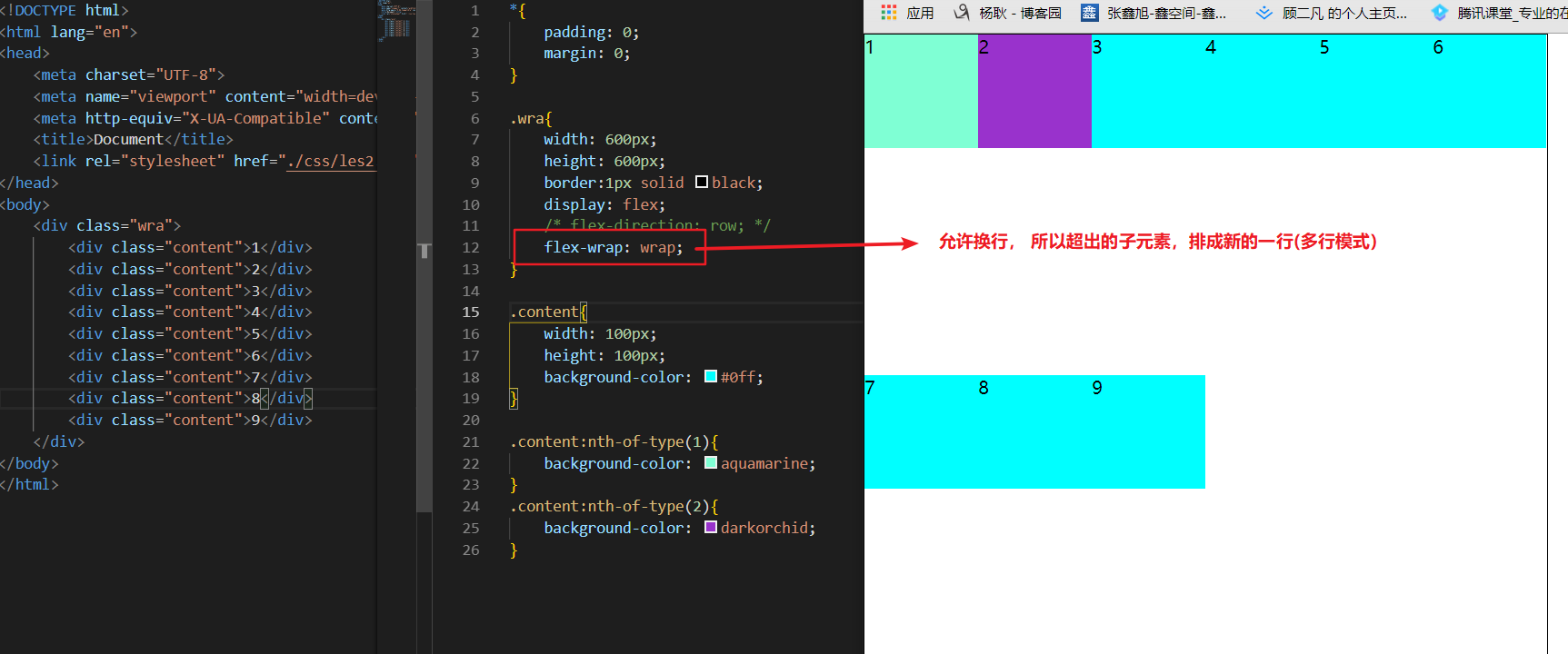This screenshot has height=654, width=1568.
Task: Click line number 20 in the CSS gutter
Action: point(470,420)
